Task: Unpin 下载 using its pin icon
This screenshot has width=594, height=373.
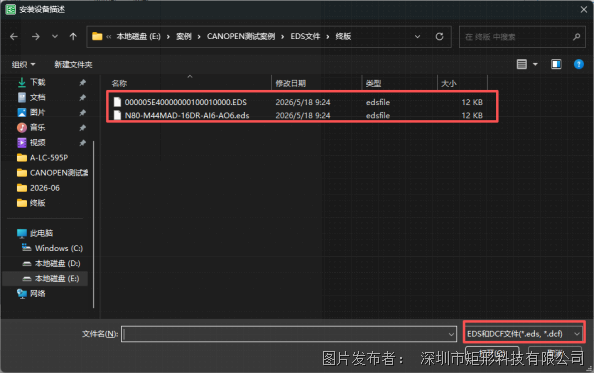Action: click(82, 83)
